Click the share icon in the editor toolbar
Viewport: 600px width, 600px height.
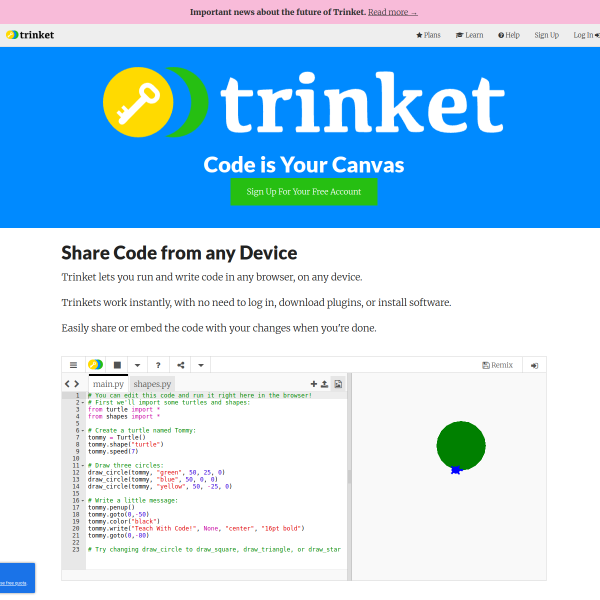click(x=181, y=365)
